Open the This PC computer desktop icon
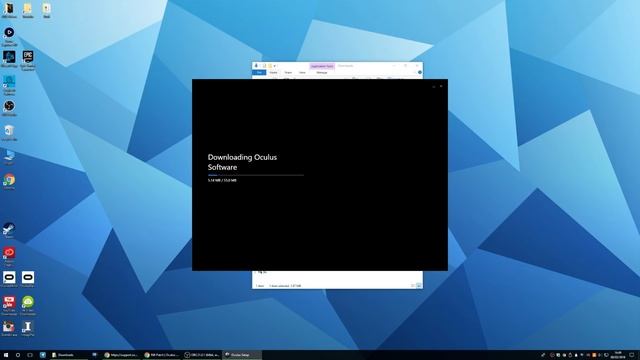The width and height of the screenshot is (640, 360). [x=9, y=157]
